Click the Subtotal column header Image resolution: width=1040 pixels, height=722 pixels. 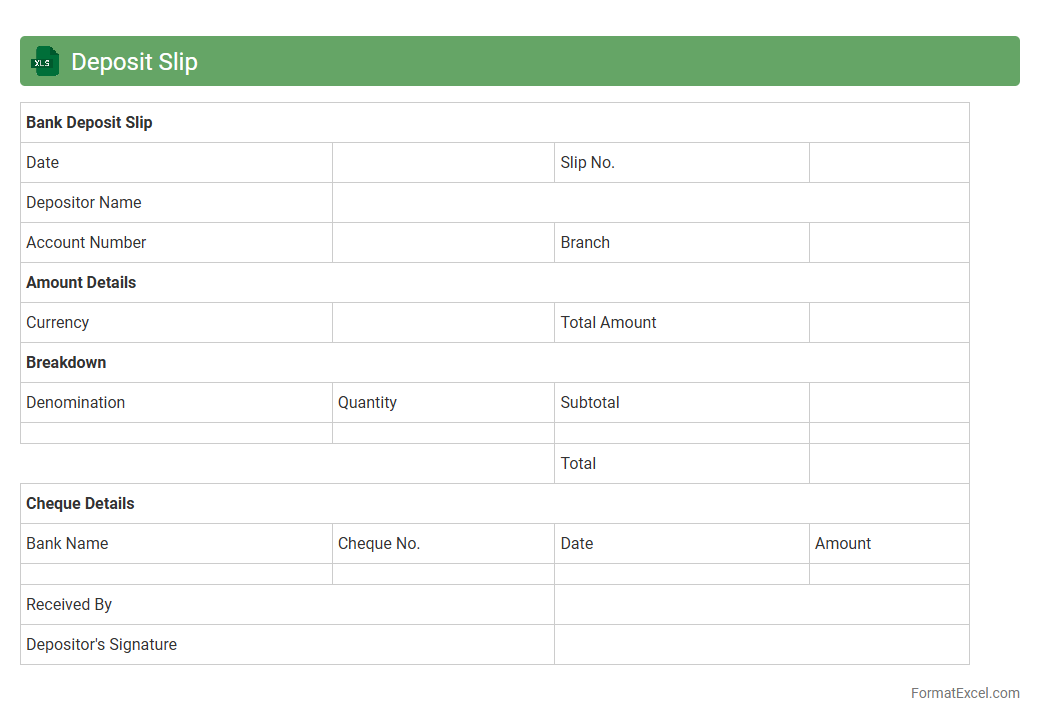[x=590, y=403]
